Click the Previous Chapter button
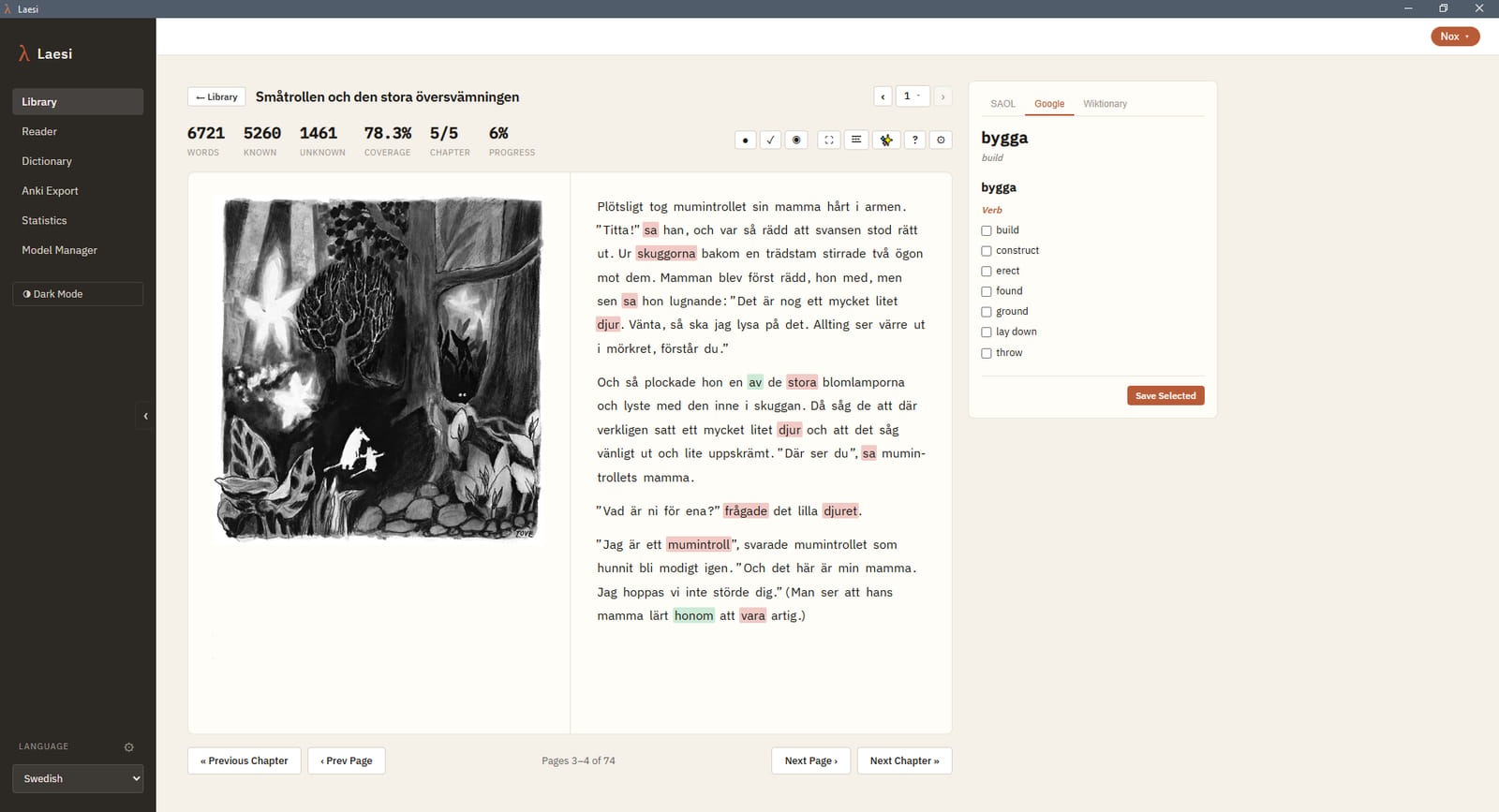This screenshot has width=1499, height=812. coord(245,760)
